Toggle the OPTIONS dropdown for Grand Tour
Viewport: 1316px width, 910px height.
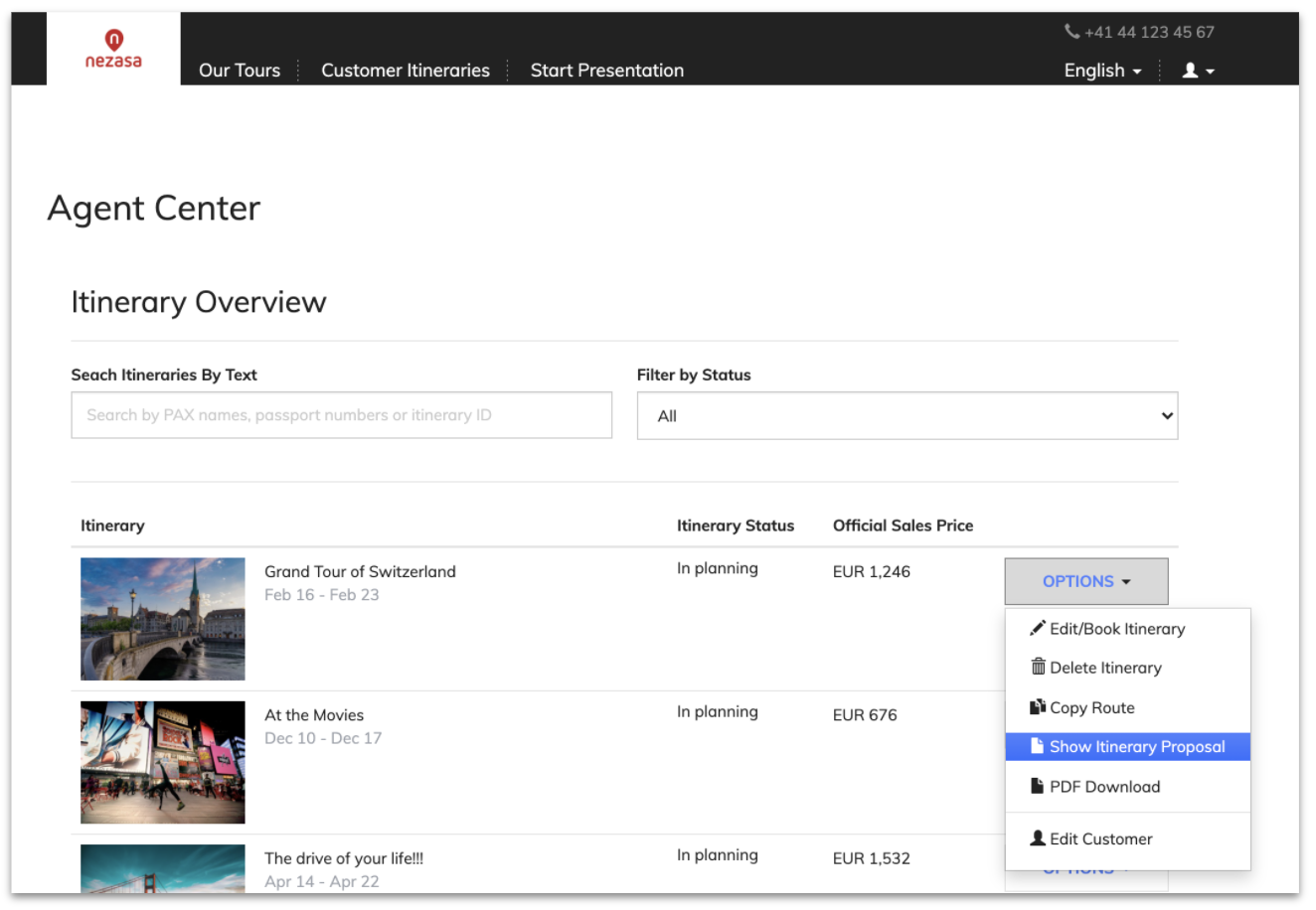[x=1086, y=581]
